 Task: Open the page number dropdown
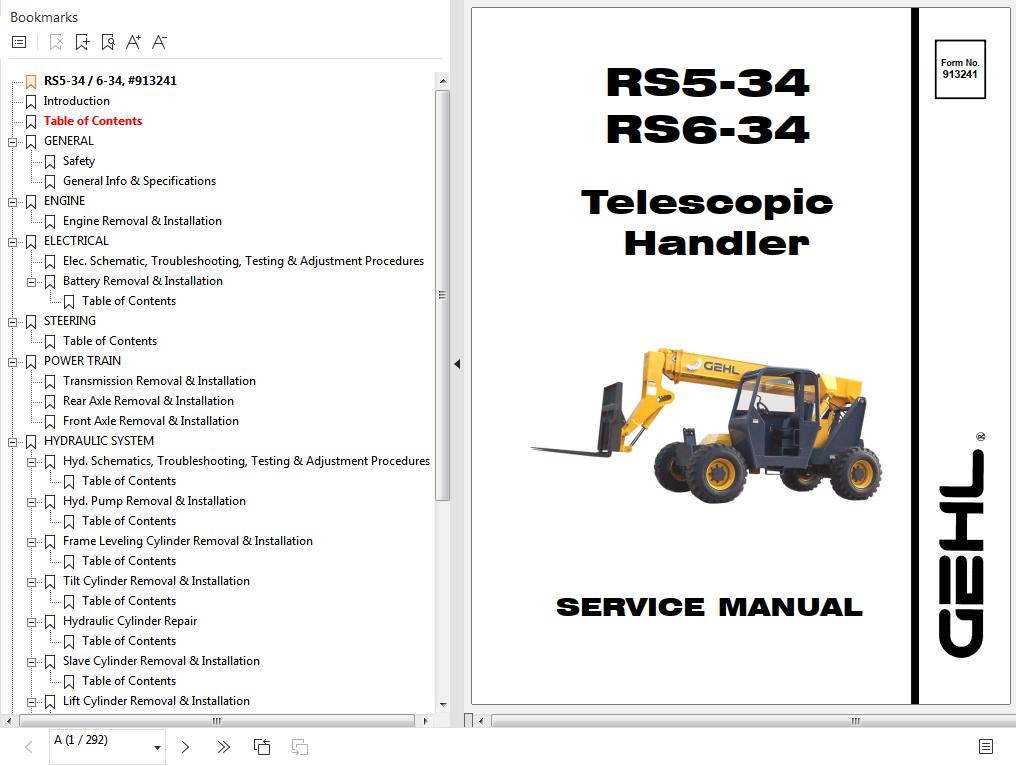[157, 748]
